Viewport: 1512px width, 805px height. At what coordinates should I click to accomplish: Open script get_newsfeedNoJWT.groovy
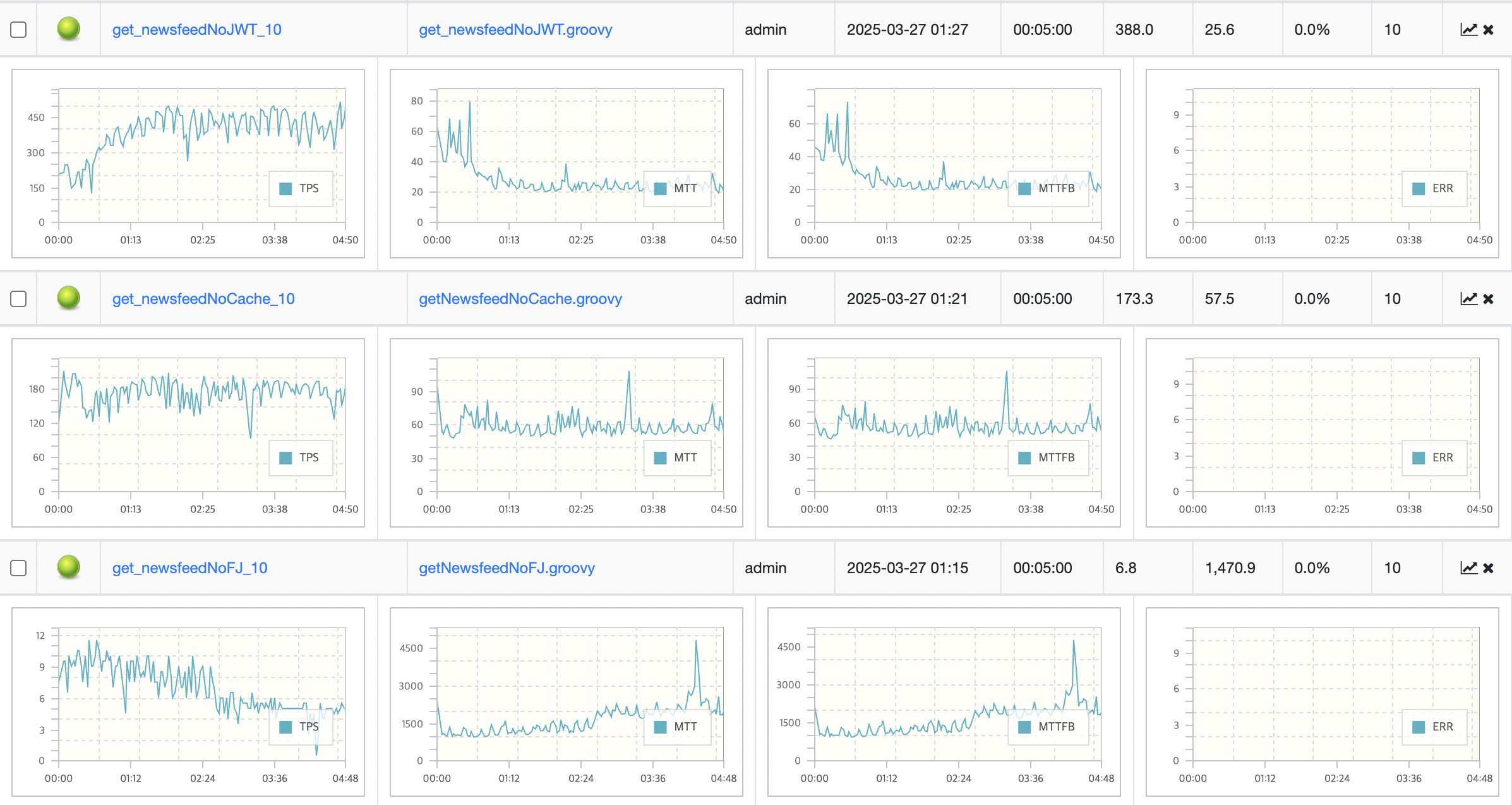[x=515, y=30]
